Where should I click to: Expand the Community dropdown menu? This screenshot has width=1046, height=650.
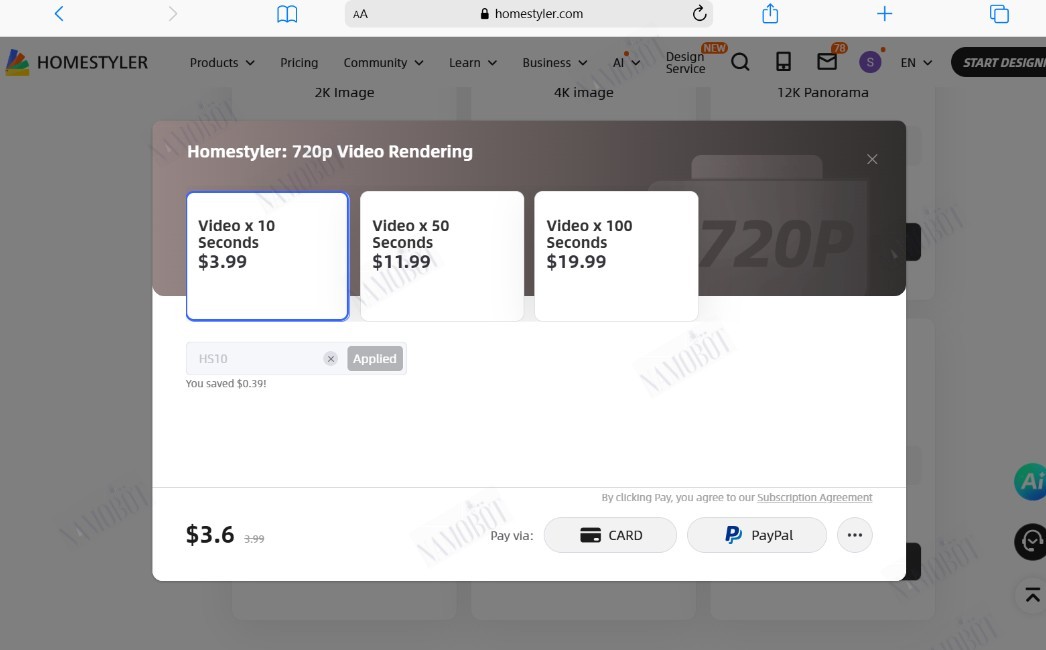point(383,63)
